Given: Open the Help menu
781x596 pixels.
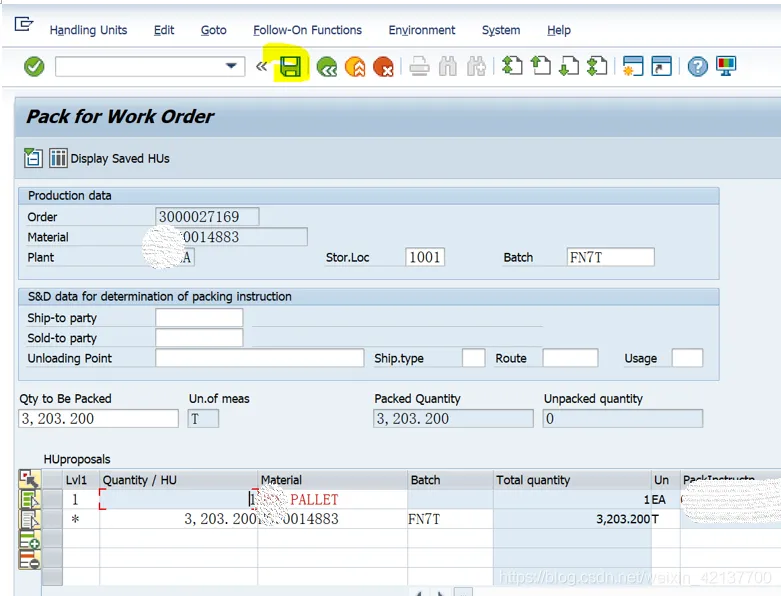Looking at the screenshot, I should (559, 30).
